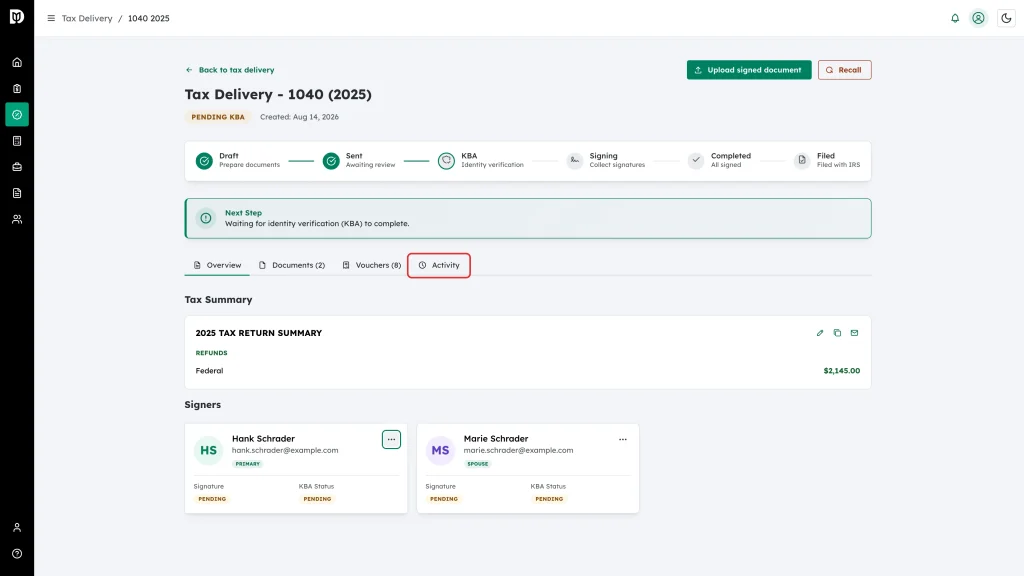Open the calculator icon in sidebar
Image resolution: width=1024 pixels, height=576 pixels.
coord(17,141)
